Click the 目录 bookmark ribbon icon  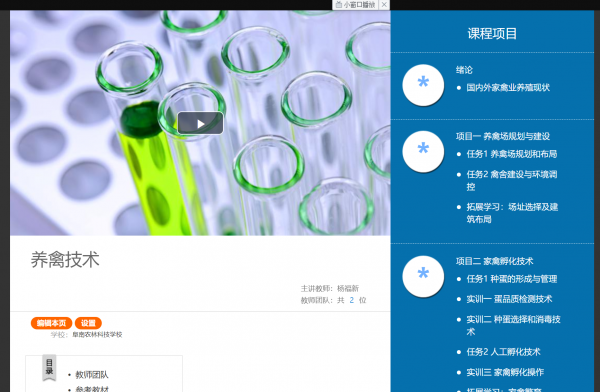pos(49,368)
